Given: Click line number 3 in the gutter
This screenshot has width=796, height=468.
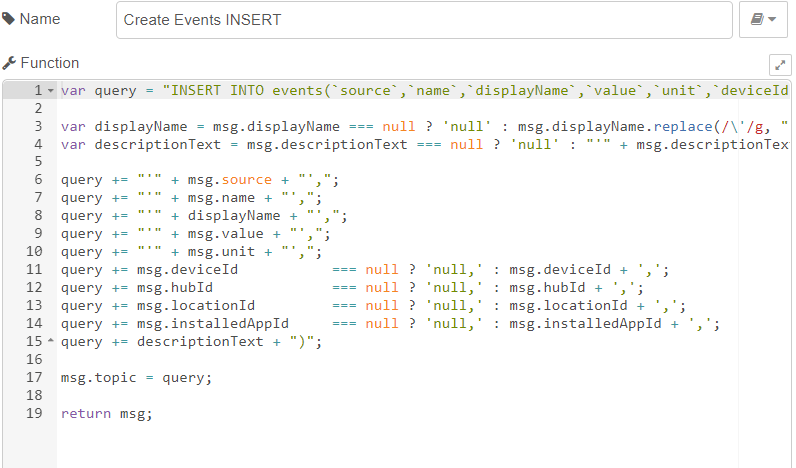Looking at the screenshot, I should [x=39, y=126].
